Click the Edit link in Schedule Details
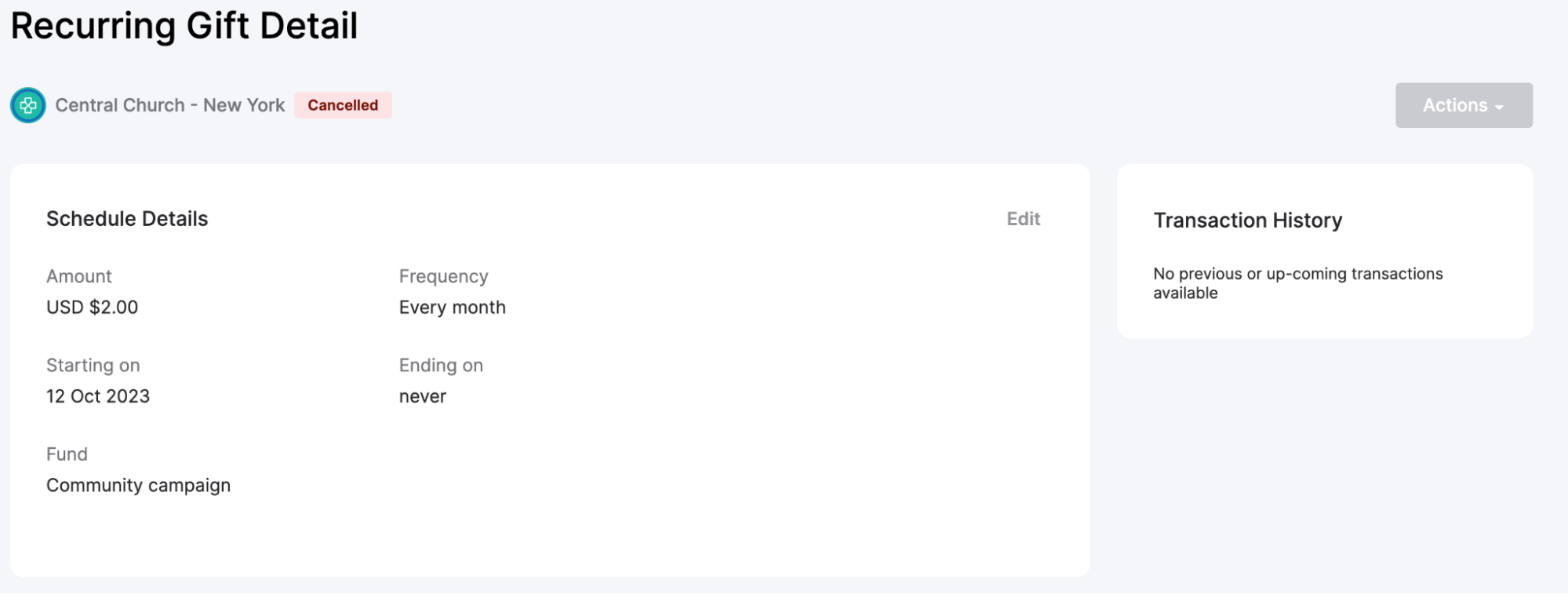This screenshot has width=1568, height=594. pos(1023,219)
